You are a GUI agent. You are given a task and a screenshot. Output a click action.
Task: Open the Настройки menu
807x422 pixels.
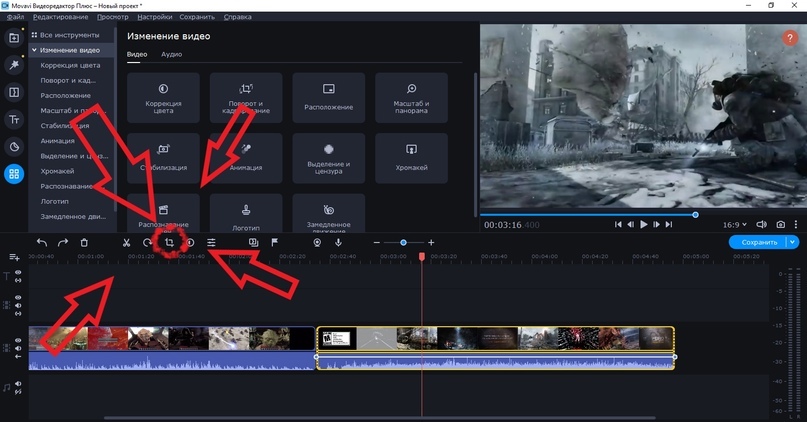[154, 17]
